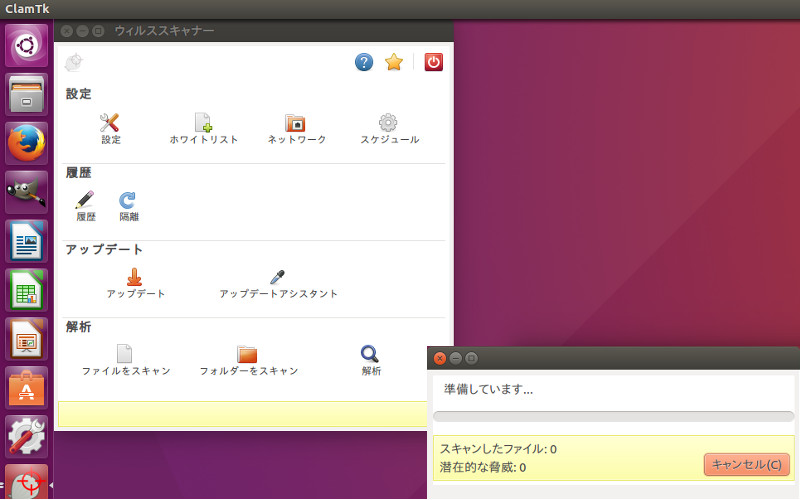Click the キャンセル(C) cancel button
800x500 pixels.
coord(746,465)
